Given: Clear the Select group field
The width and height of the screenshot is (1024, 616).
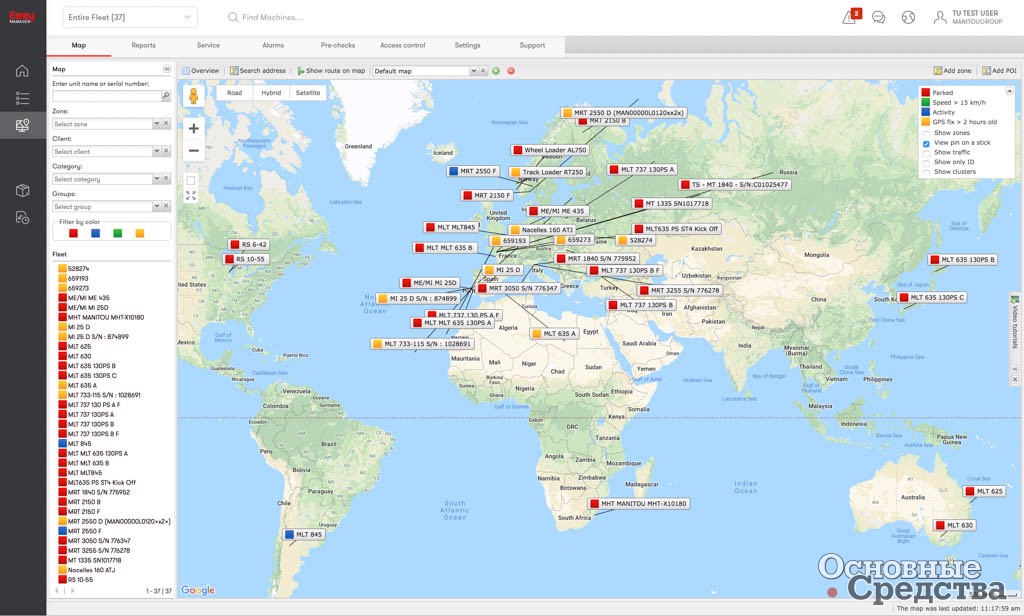Looking at the screenshot, I should click(166, 206).
